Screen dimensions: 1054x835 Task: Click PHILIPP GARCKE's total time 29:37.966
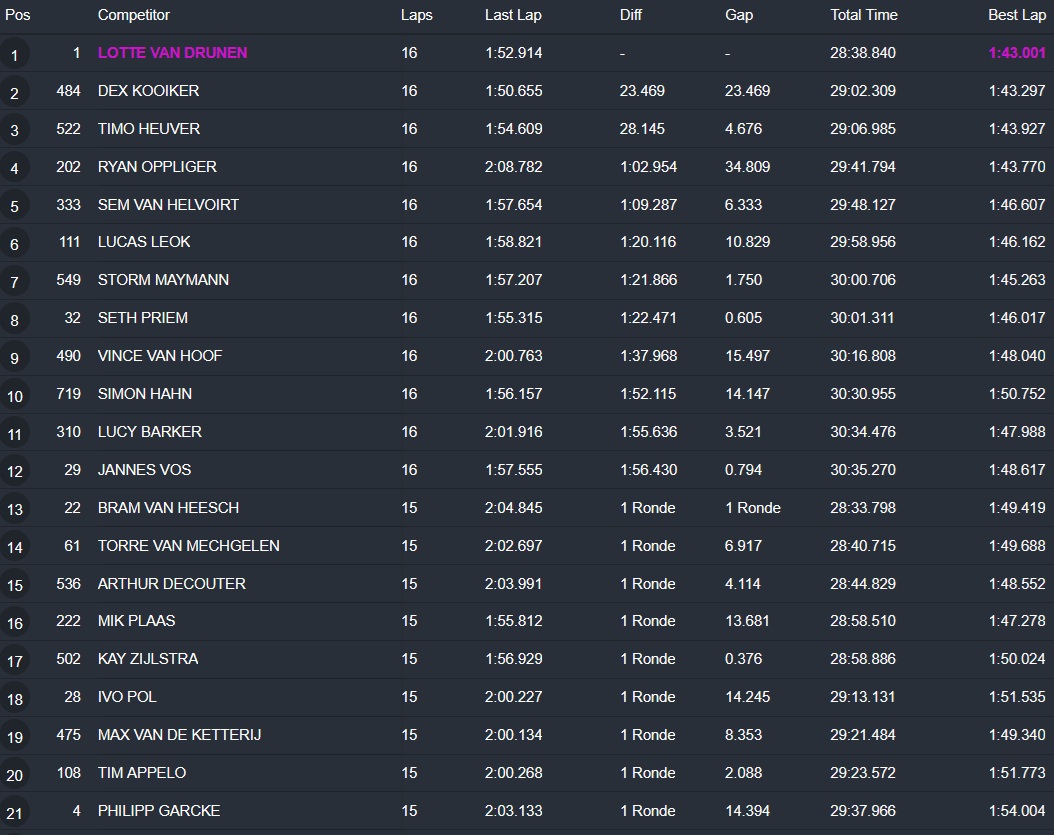click(862, 811)
